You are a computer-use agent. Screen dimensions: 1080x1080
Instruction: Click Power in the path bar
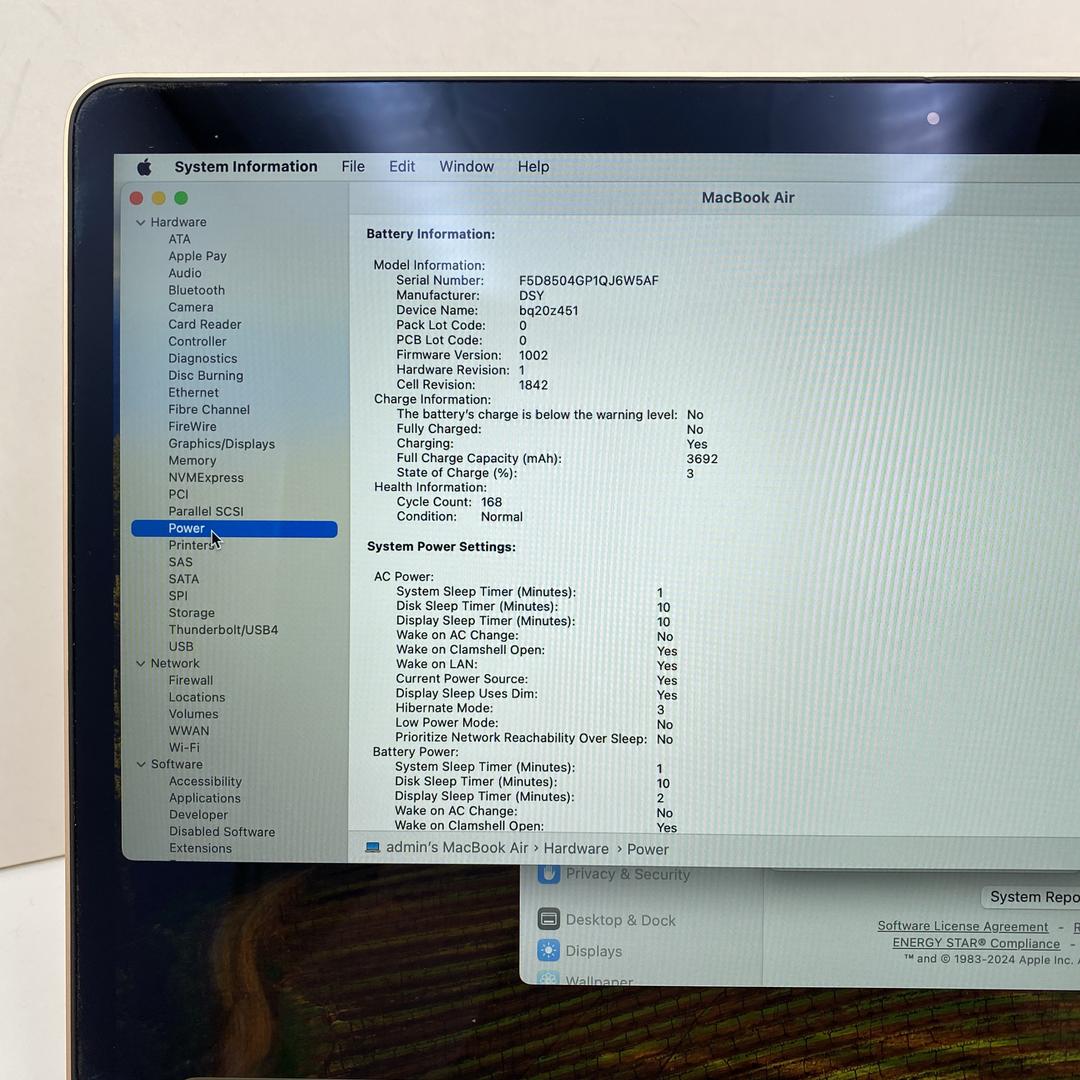click(647, 849)
